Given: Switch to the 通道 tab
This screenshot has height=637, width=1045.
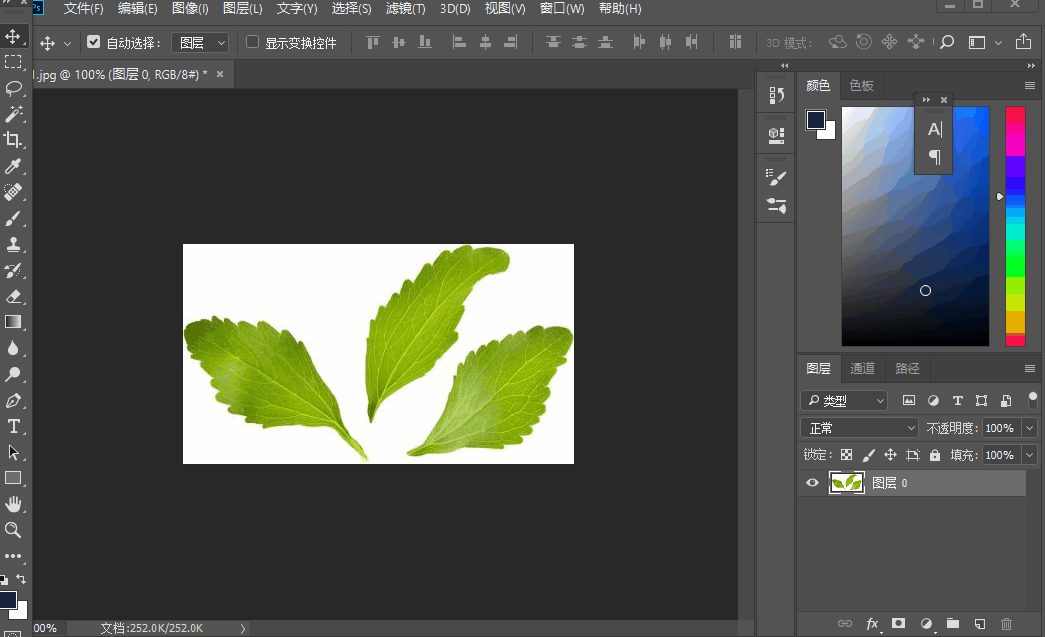Looking at the screenshot, I should pos(862,368).
